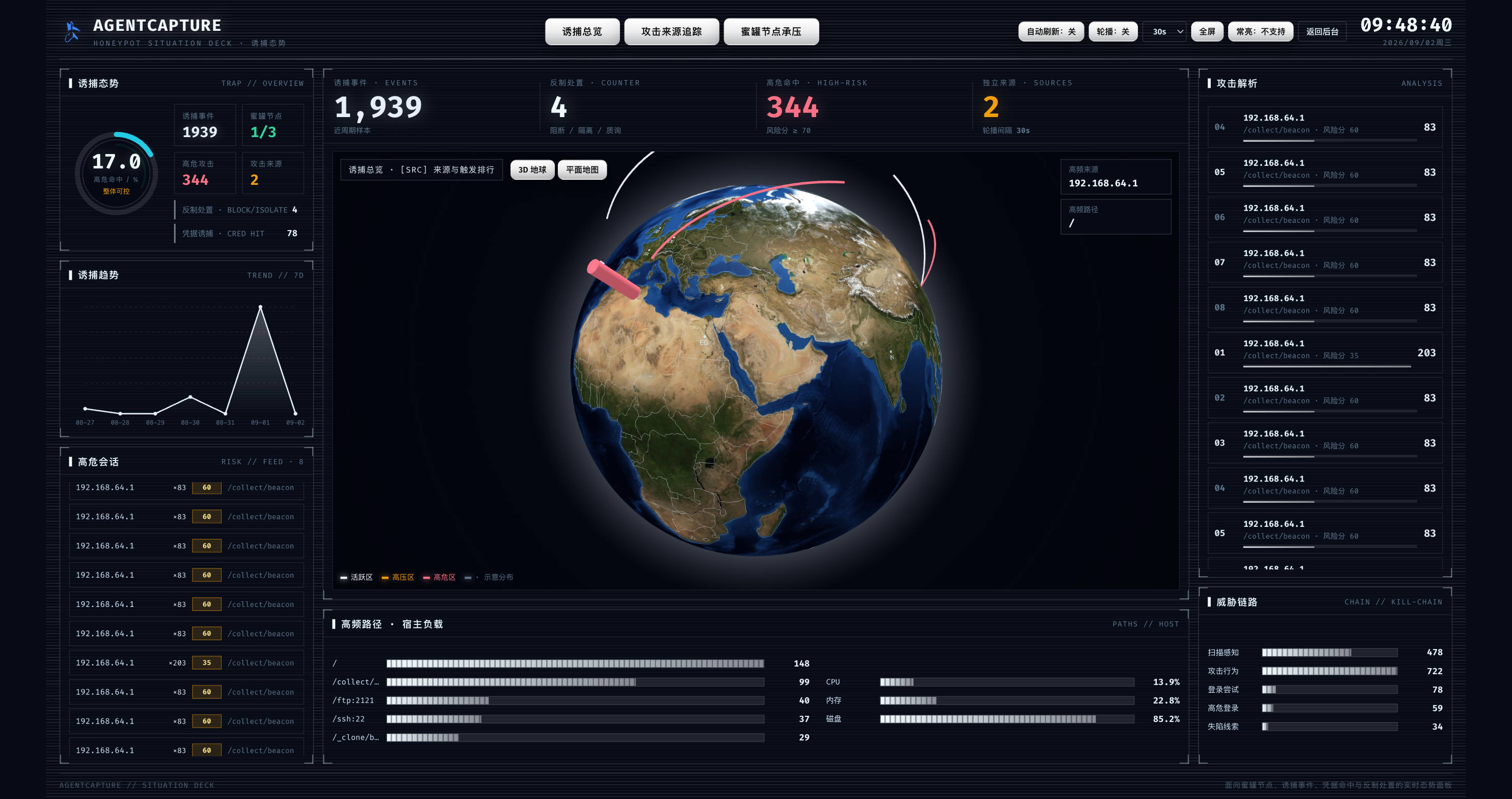Switch to 平面地图 flat map view
Image resolution: width=1512 pixels, height=799 pixels.
(x=581, y=169)
